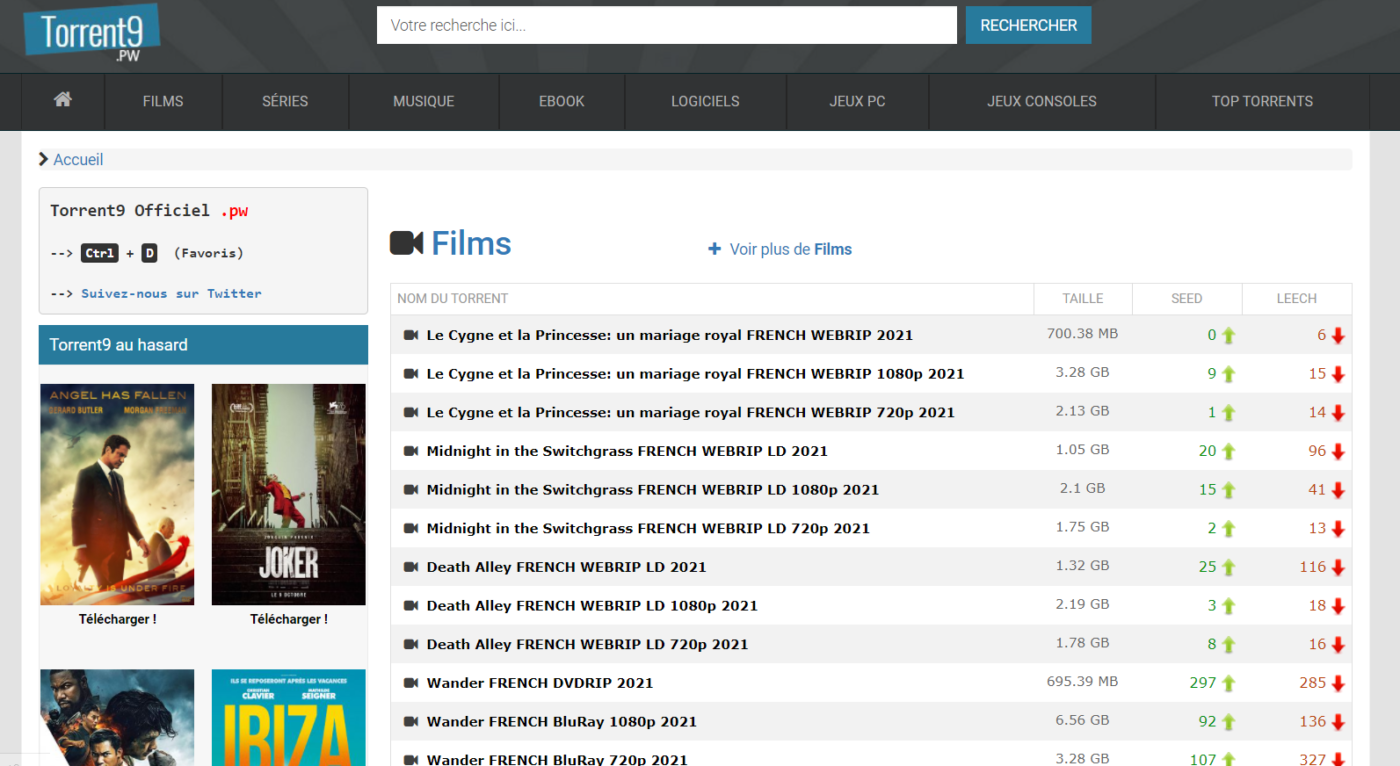View the TOP TORRENTS page
1400x766 pixels.
(1262, 101)
